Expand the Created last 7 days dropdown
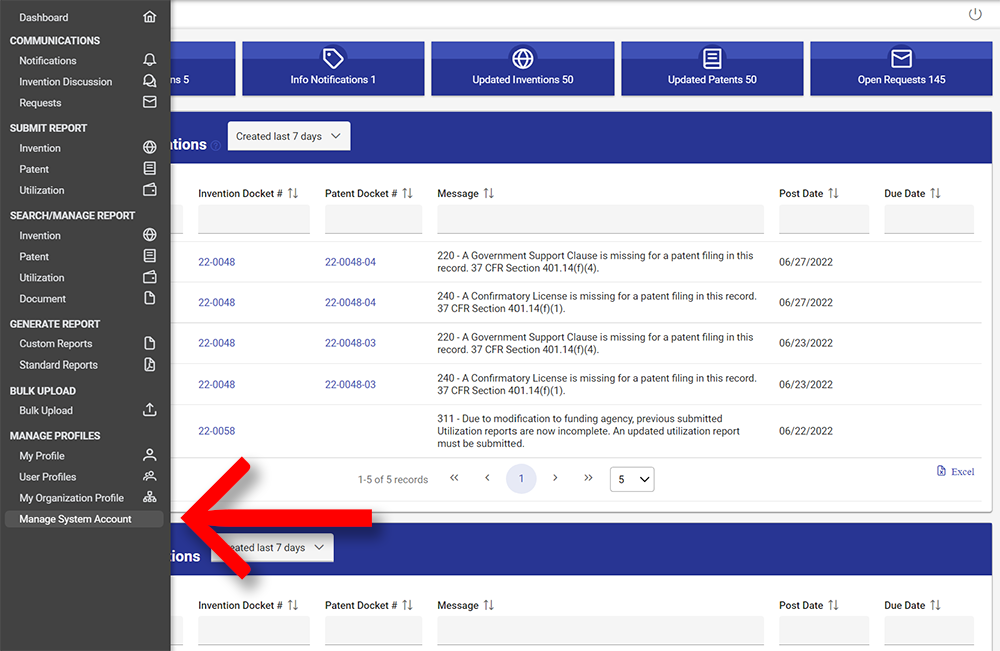 (289, 136)
